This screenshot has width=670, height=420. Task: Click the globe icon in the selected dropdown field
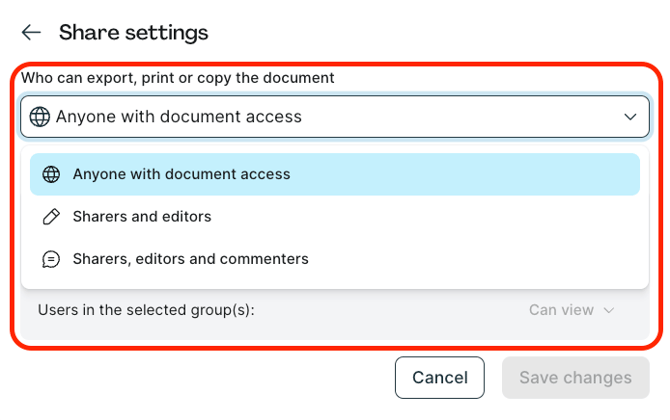click(40, 117)
